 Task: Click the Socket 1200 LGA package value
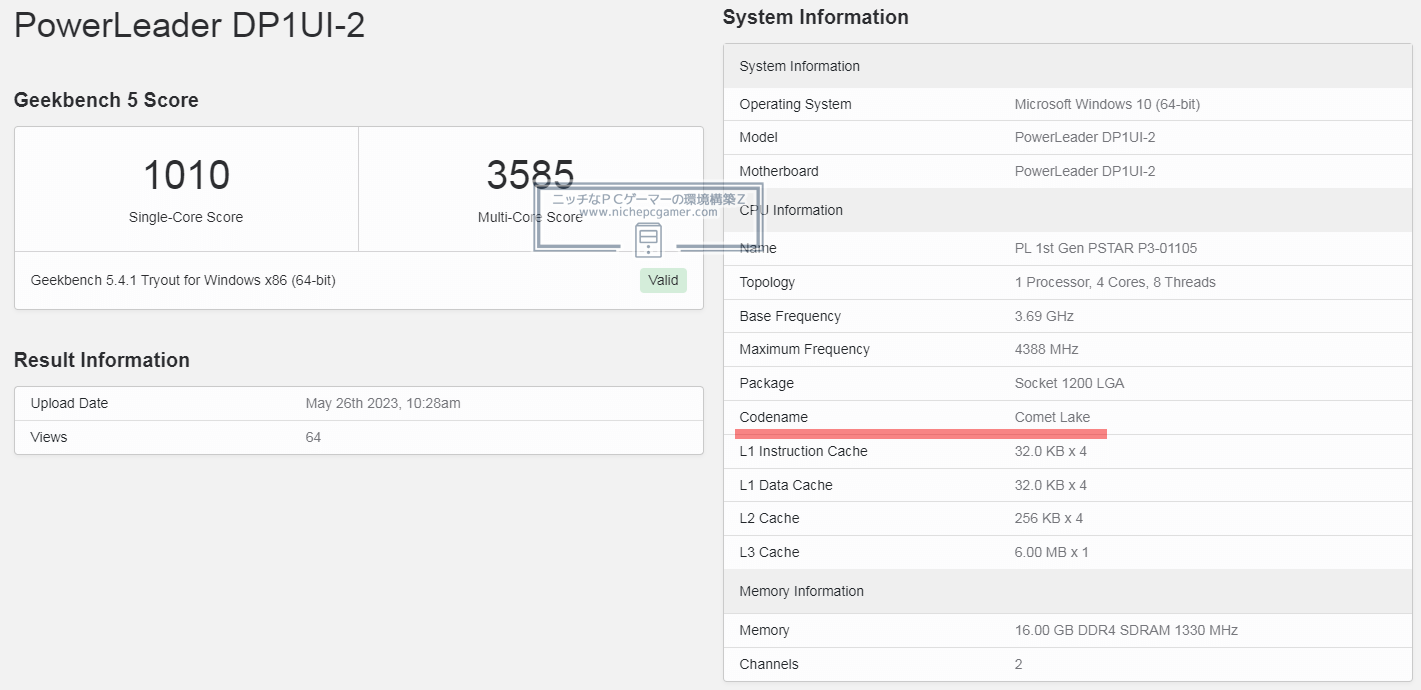click(1069, 383)
